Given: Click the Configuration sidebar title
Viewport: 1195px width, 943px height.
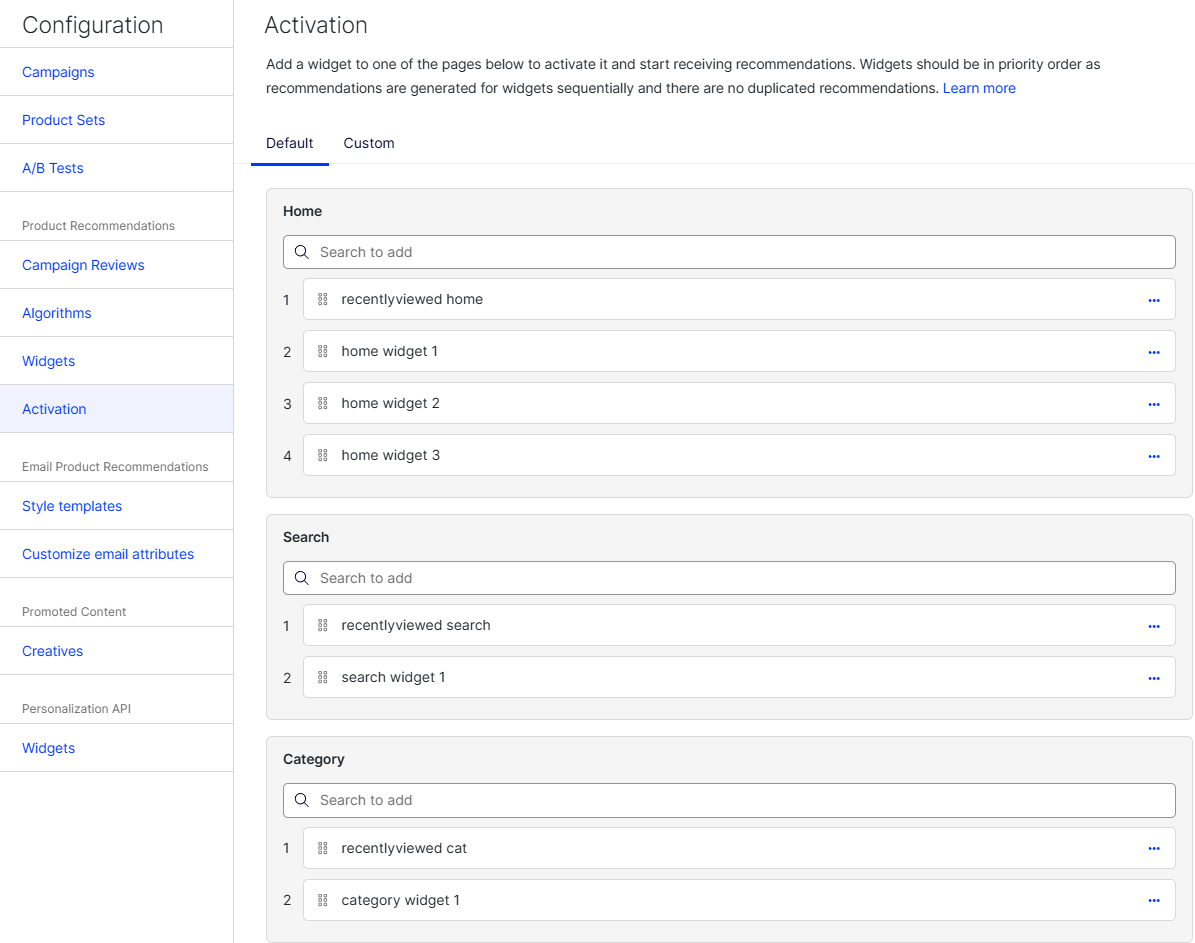Looking at the screenshot, I should pos(93,25).
